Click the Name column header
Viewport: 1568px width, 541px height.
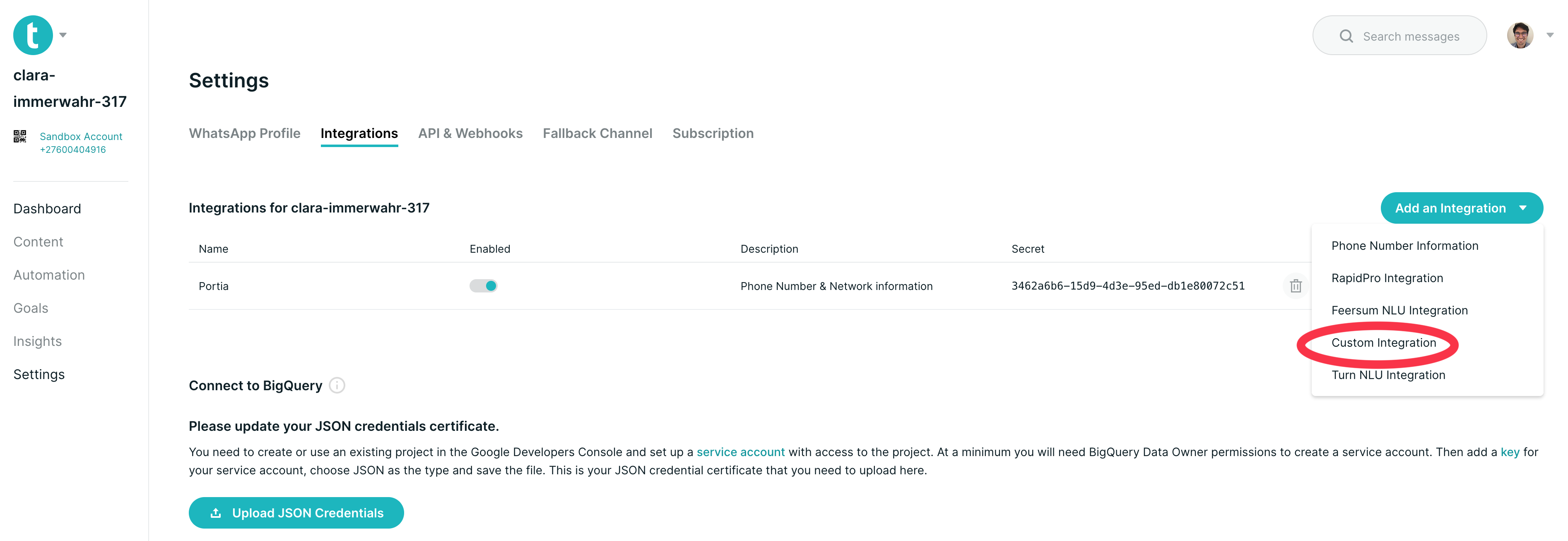coord(214,249)
